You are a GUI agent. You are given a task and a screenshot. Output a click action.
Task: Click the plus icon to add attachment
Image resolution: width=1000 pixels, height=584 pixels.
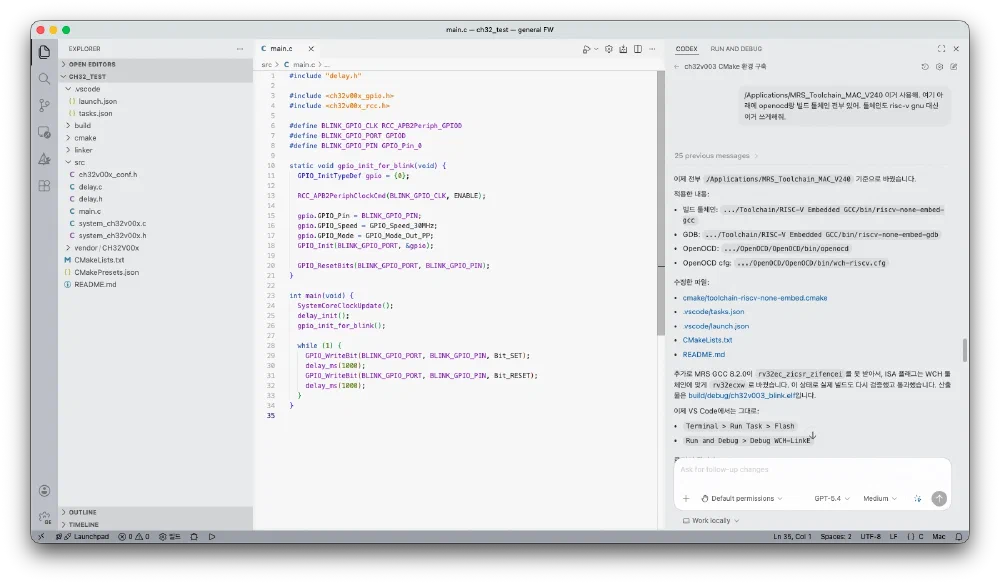[x=686, y=498]
